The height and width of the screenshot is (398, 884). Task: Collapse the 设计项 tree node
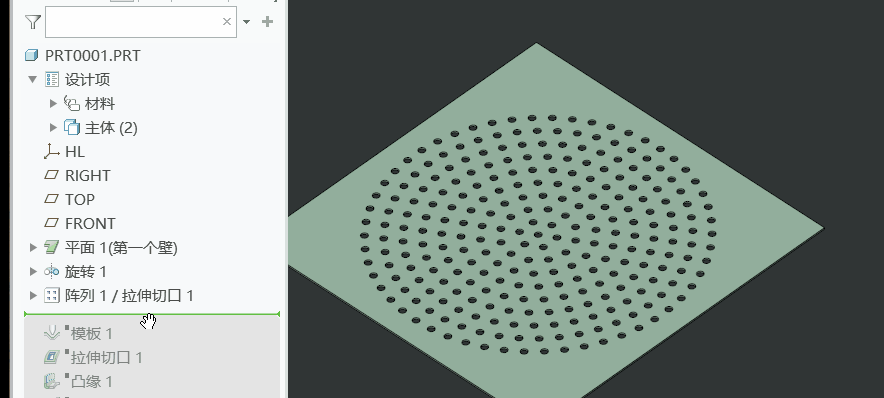pyautogui.click(x=33, y=79)
